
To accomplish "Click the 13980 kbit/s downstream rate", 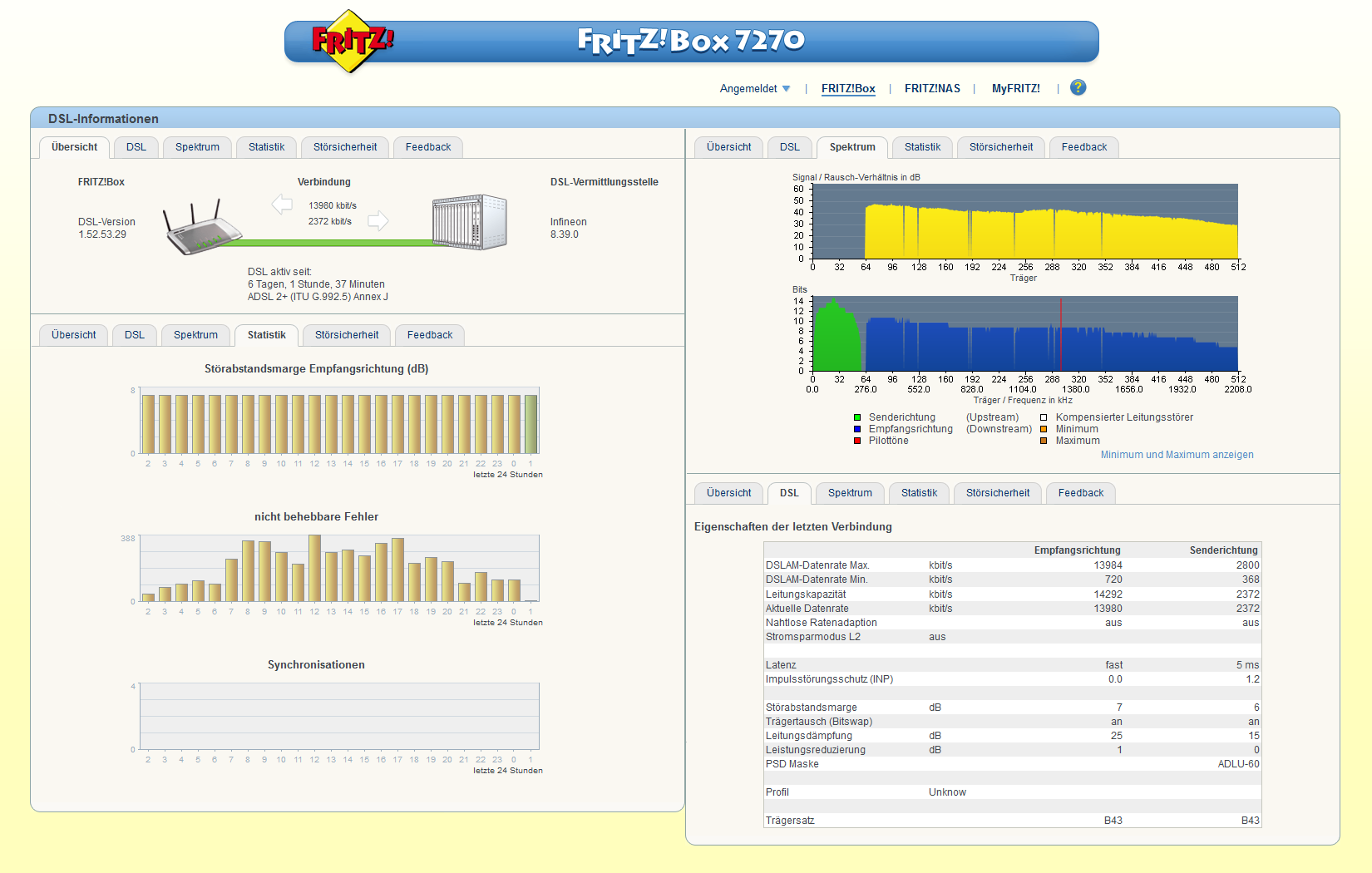I will tap(333, 205).
